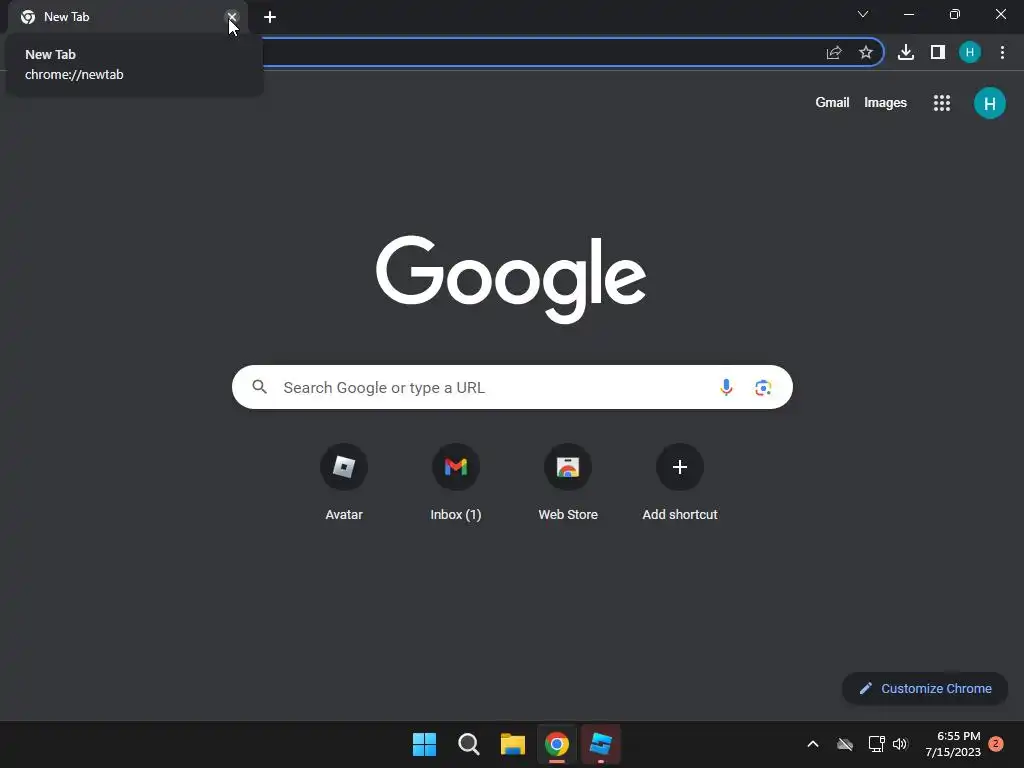Click the Chrome taskbar icon
The height and width of the screenshot is (768, 1024).
tap(557, 744)
